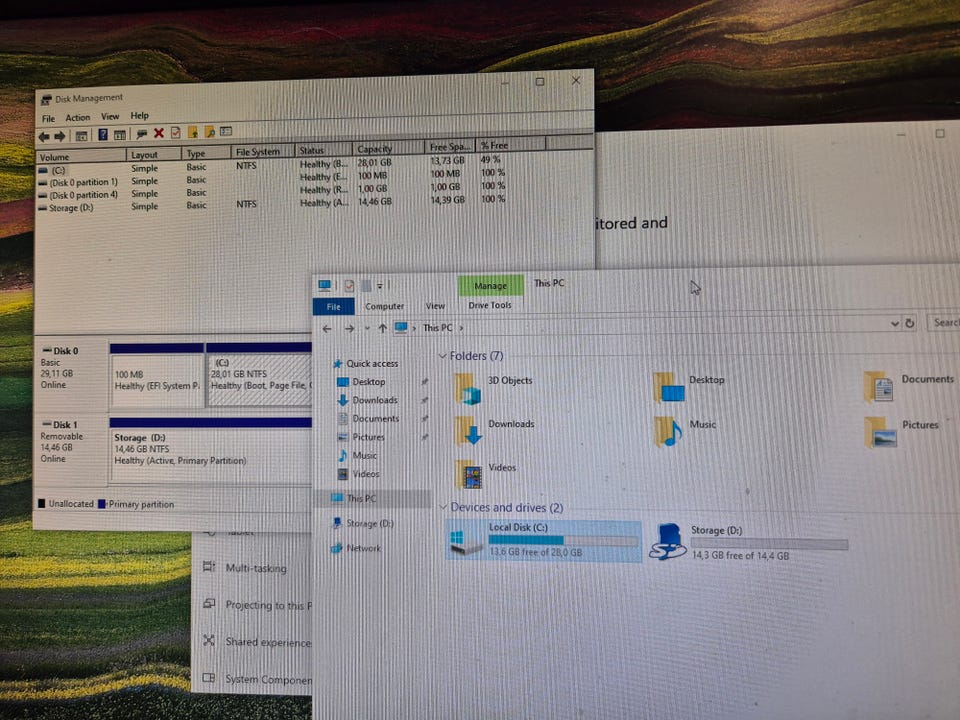Open Customize Quick Access Toolbar dropdown
The height and width of the screenshot is (720, 960).
(380, 285)
